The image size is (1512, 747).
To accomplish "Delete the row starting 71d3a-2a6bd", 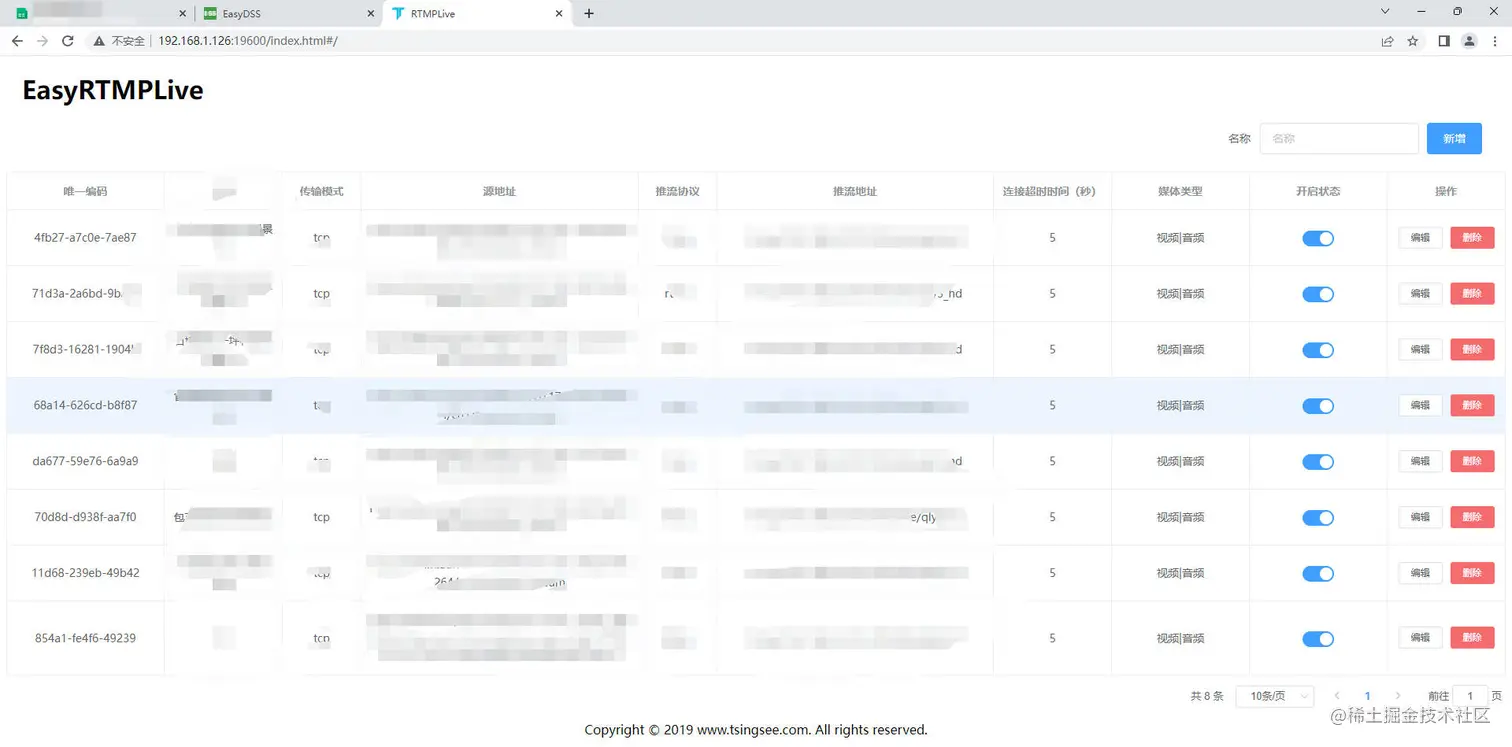I will [x=1472, y=294].
